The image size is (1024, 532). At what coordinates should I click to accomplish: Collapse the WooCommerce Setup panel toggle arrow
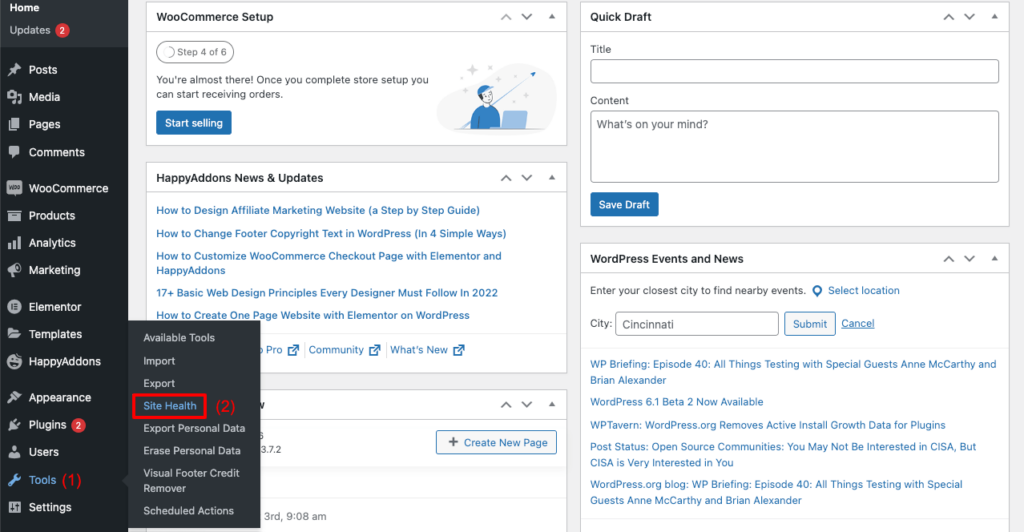(x=553, y=17)
